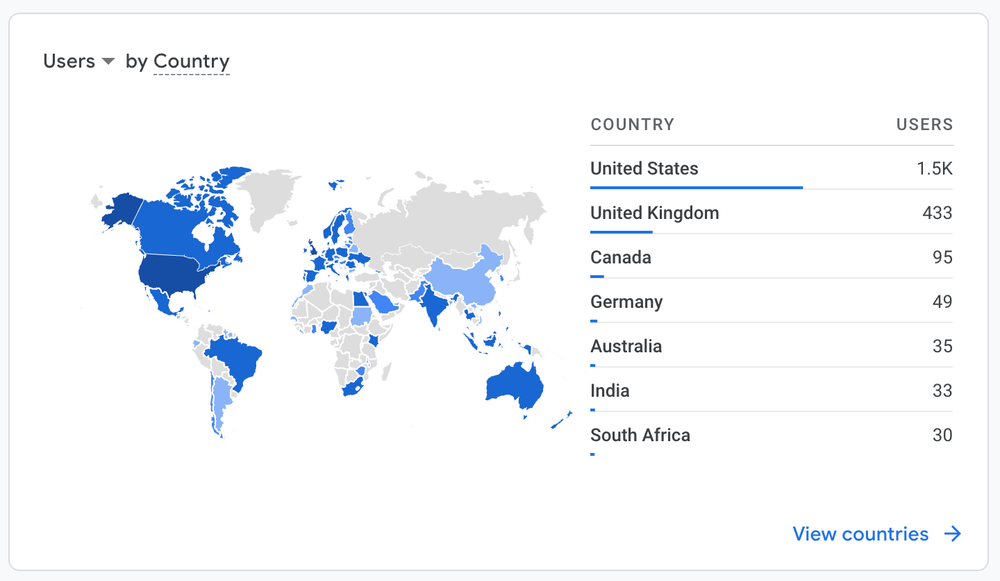The image size is (1000, 581).
Task: Select the United States table row
Action: (772, 168)
